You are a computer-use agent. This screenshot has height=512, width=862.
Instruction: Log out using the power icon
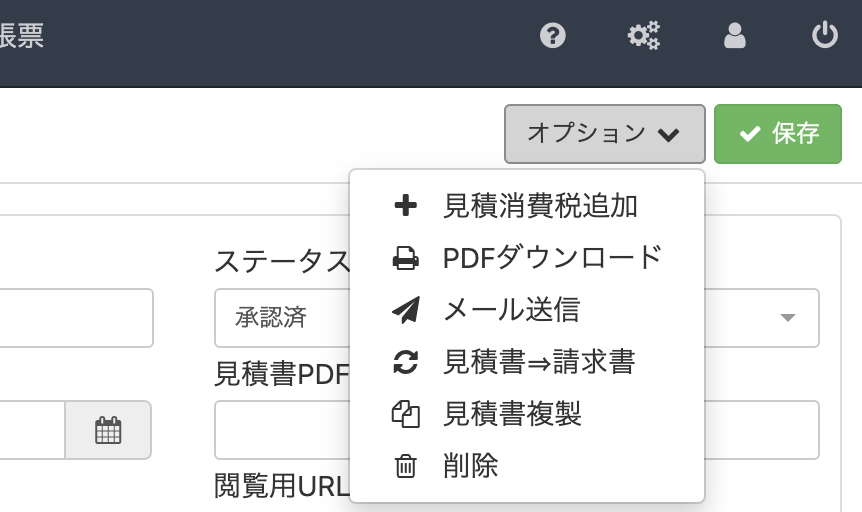pyautogui.click(x=824, y=37)
